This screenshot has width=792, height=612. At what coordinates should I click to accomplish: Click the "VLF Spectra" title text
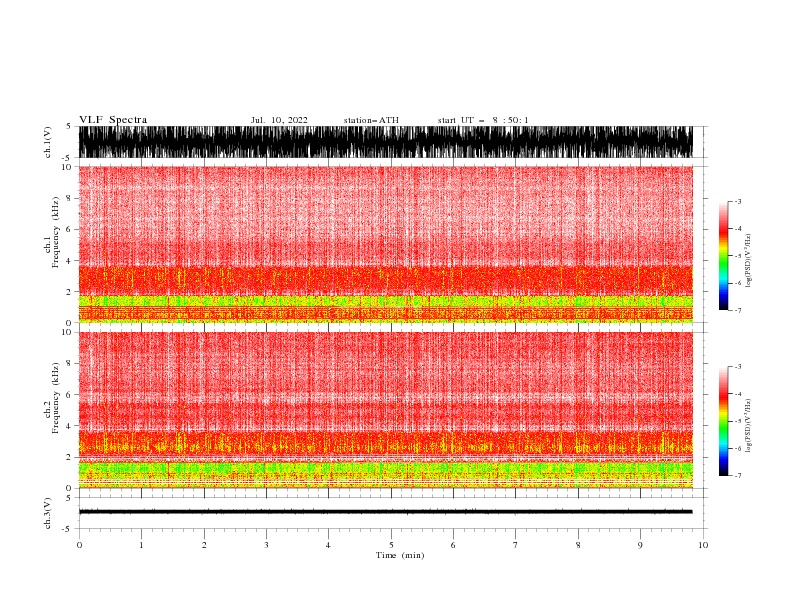click(x=113, y=120)
